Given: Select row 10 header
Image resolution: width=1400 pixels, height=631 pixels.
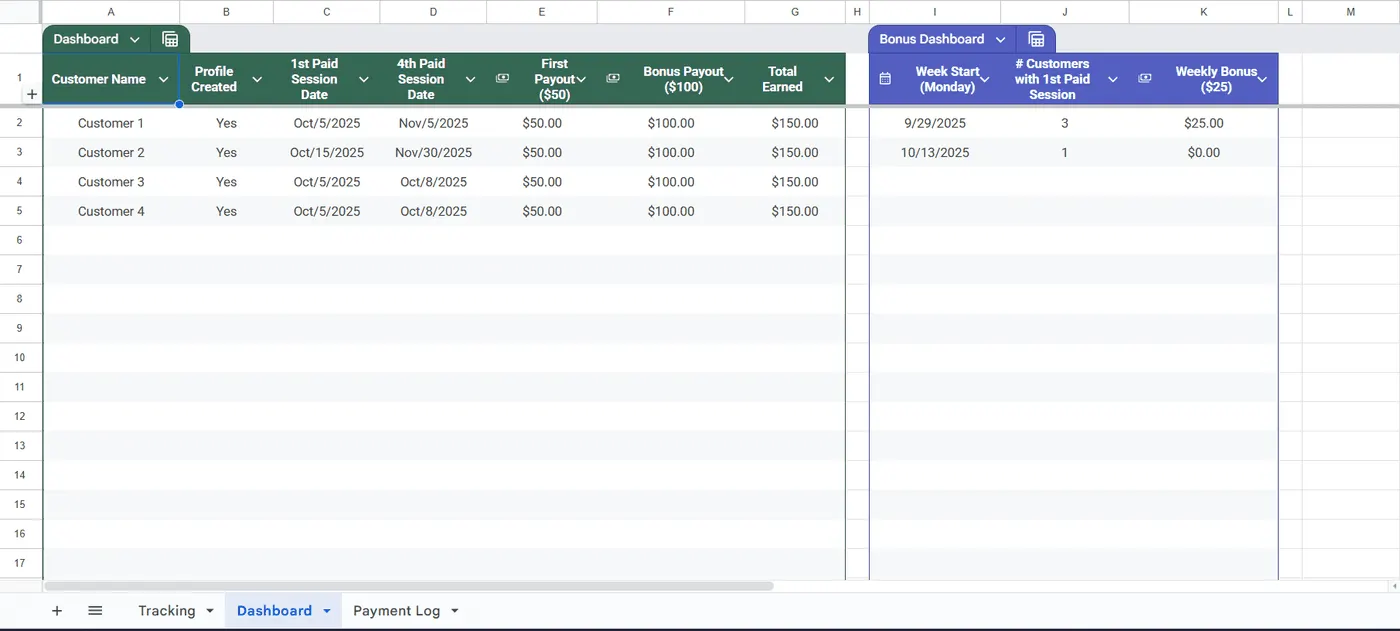Looking at the screenshot, I should (x=20, y=358).
